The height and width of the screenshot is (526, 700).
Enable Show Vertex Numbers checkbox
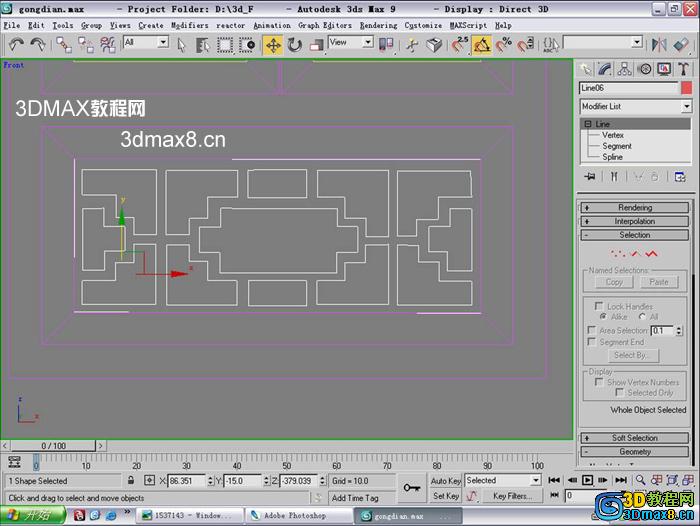point(599,382)
